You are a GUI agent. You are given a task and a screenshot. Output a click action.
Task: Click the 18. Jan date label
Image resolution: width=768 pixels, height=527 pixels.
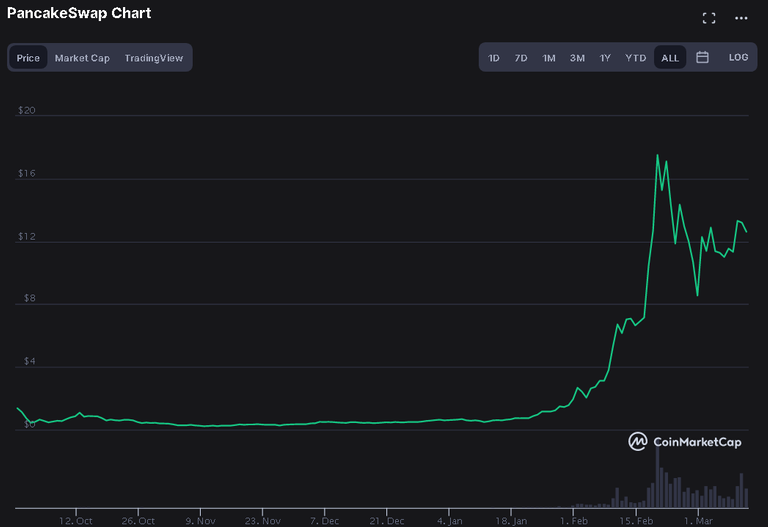pos(511,521)
